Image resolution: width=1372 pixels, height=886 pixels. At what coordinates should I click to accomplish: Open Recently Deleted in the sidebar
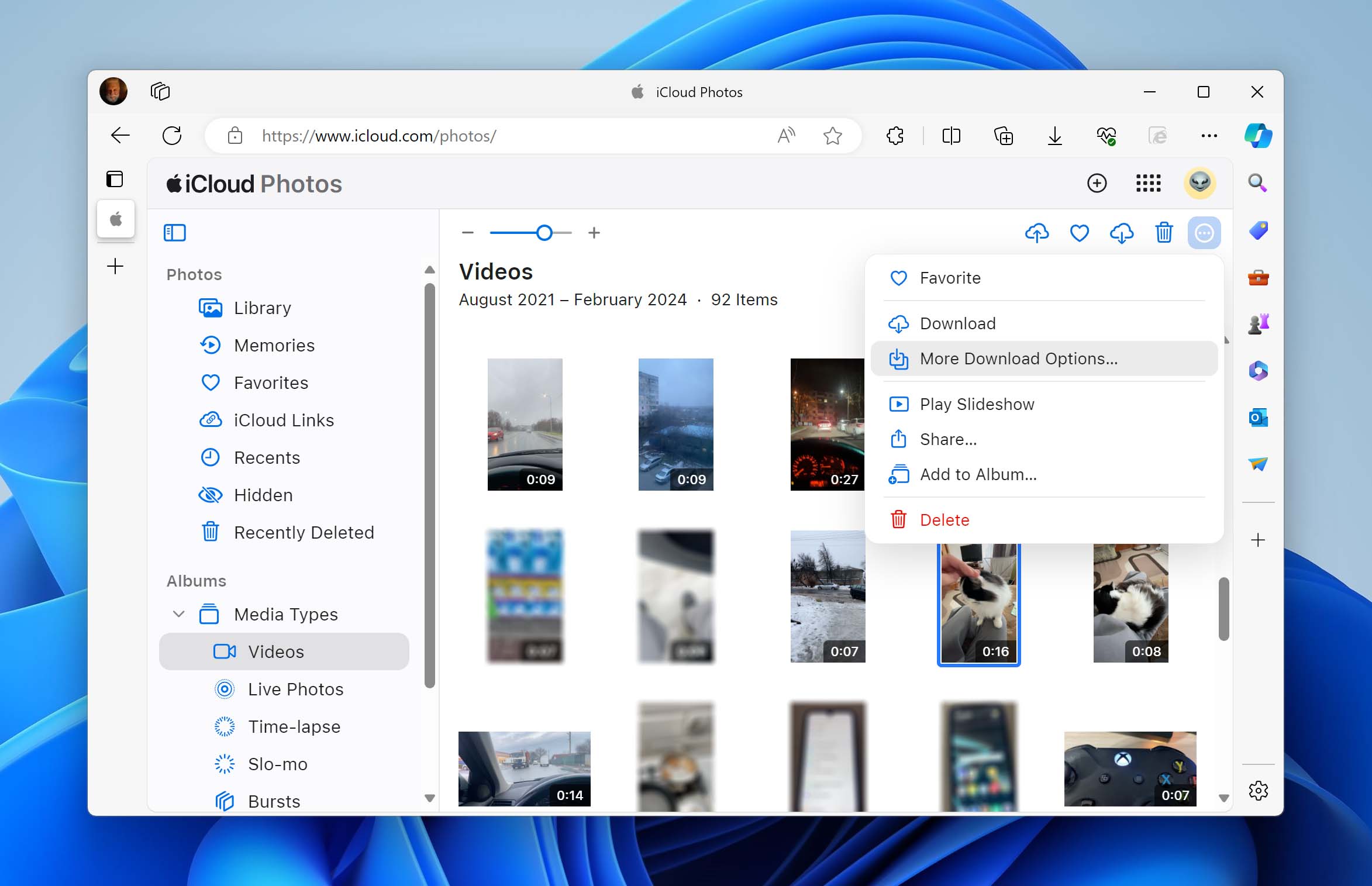pyautogui.click(x=284, y=532)
